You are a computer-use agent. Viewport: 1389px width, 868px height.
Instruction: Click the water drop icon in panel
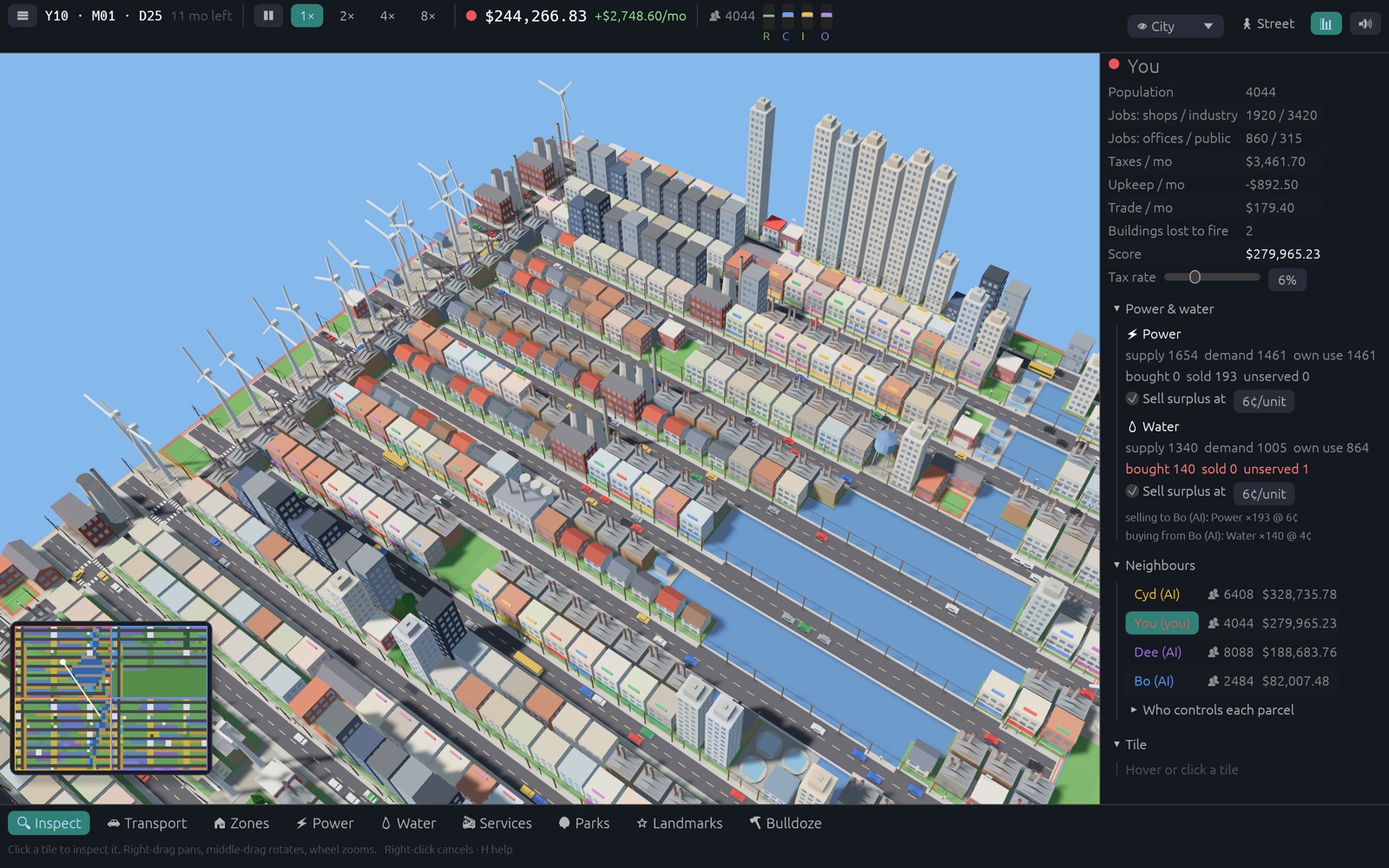(1132, 427)
